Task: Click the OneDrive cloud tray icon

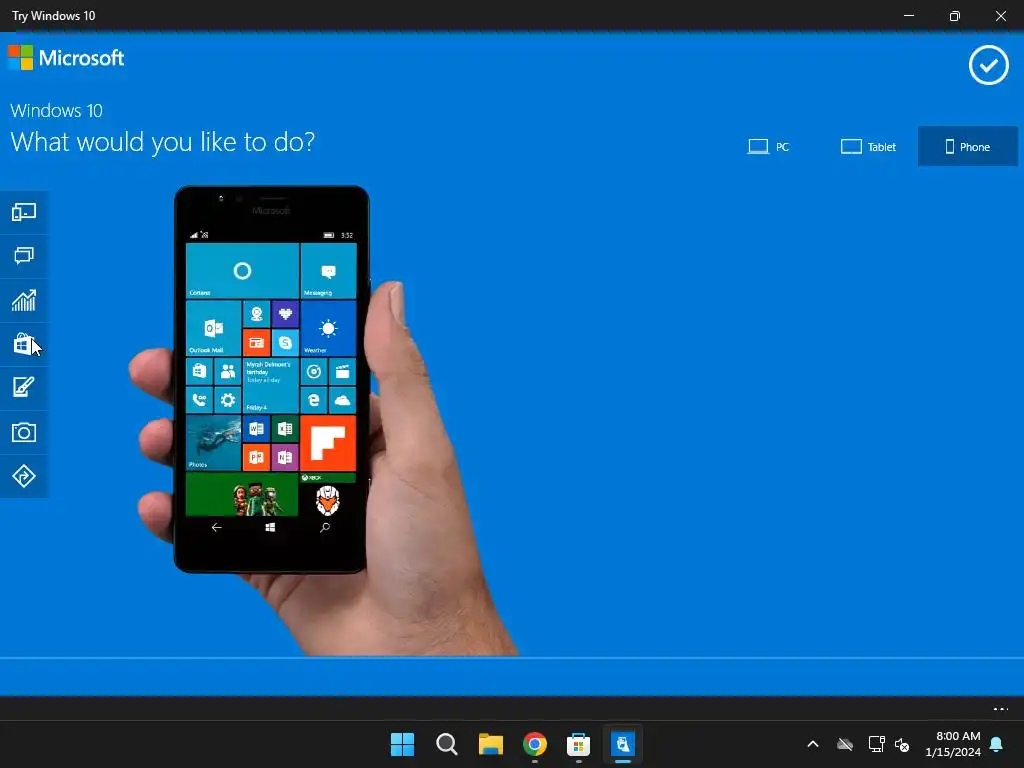Action: click(845, 744)
